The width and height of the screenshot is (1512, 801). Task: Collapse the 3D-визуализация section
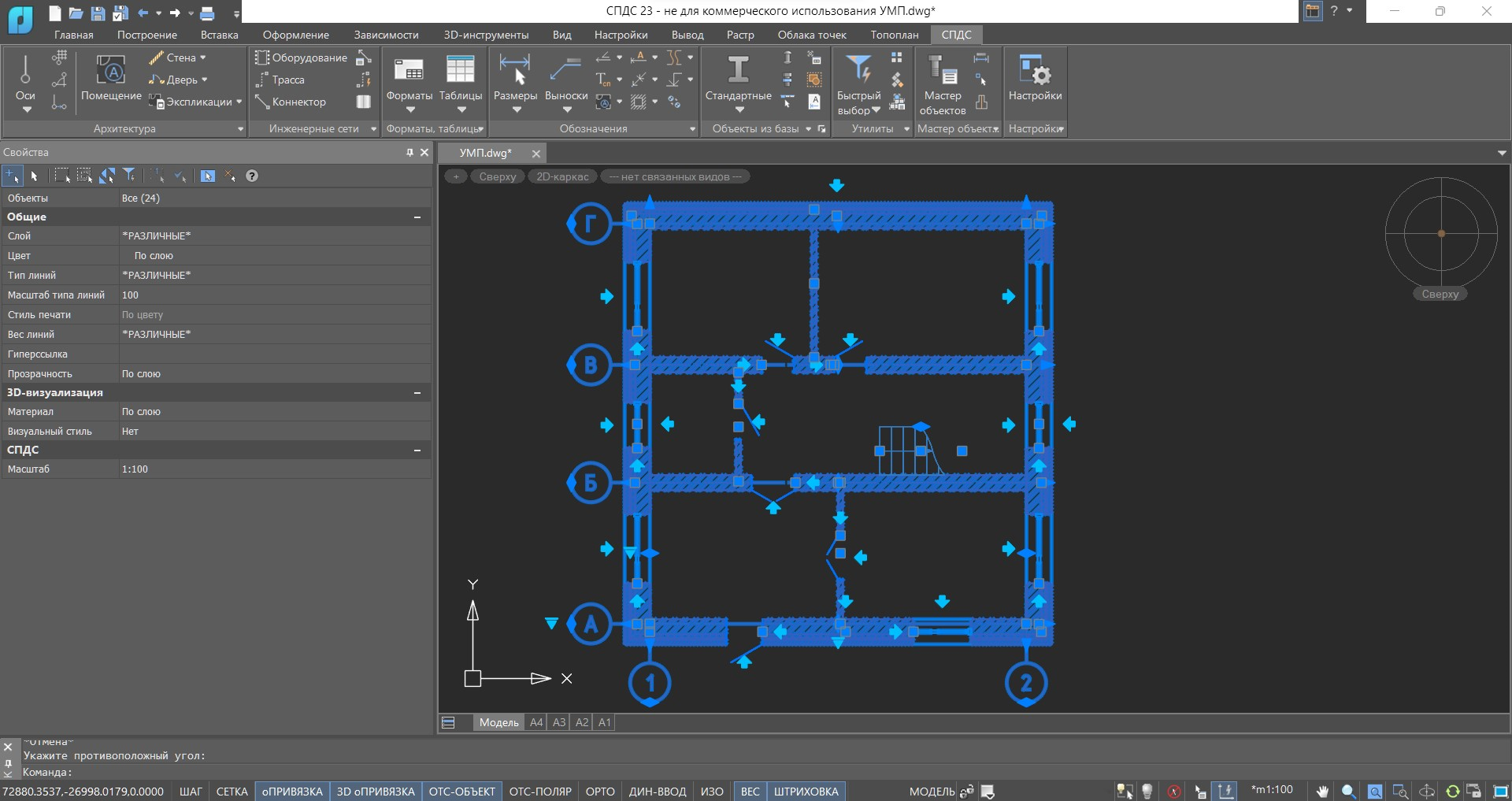point(417,392)
